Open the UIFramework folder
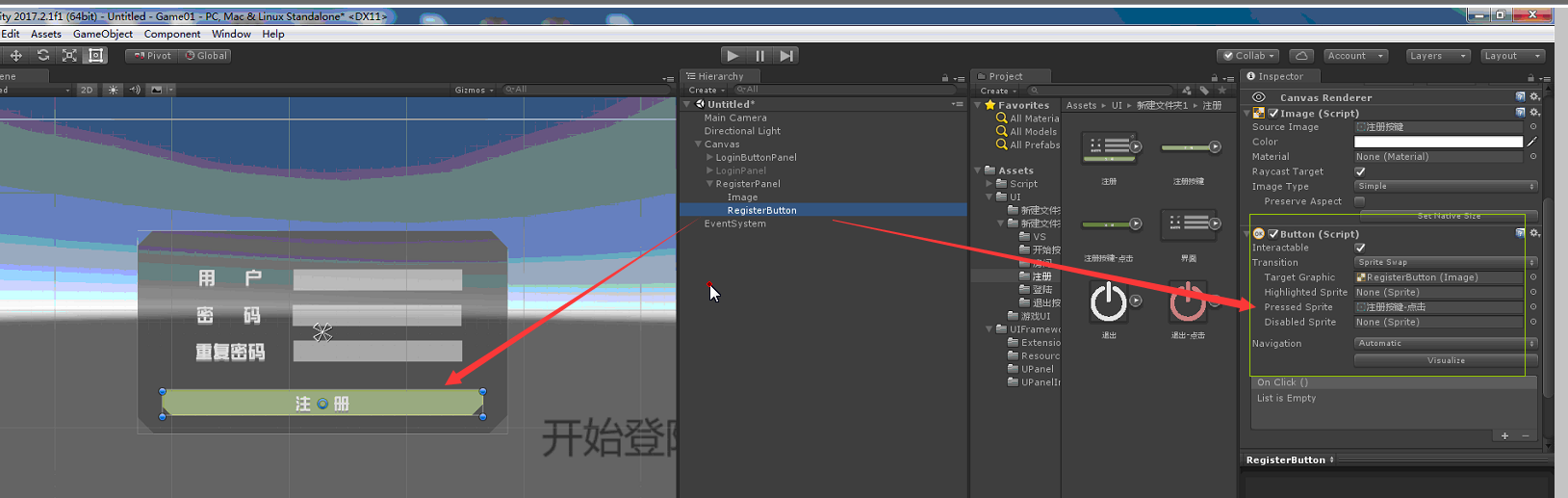This screenshot has height=498, width=1568. pos(1028,329)
